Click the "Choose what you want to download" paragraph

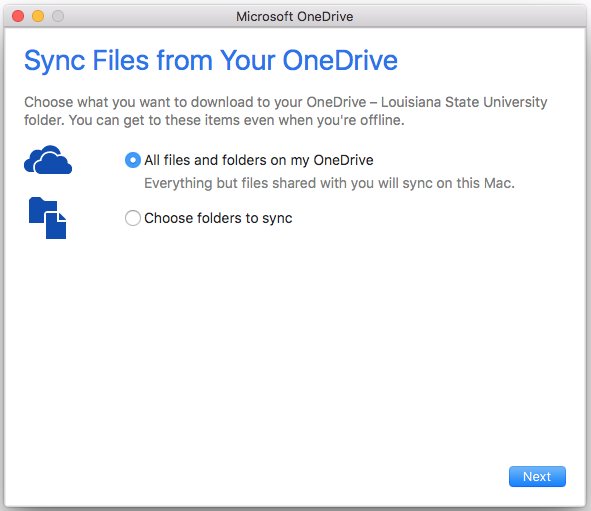click(x=286, y=111)
